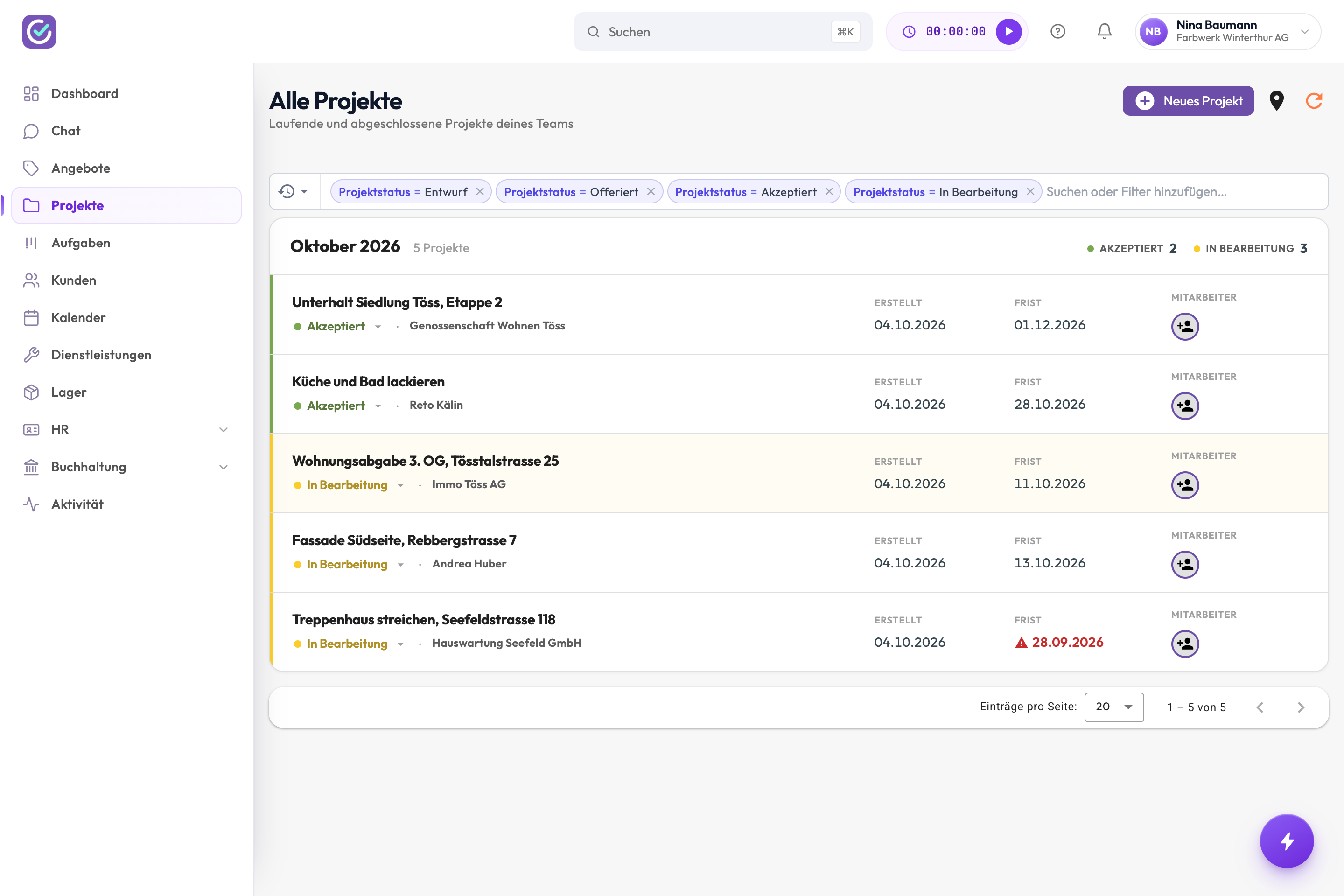Start the time tracker play button

click(1008, 31)
